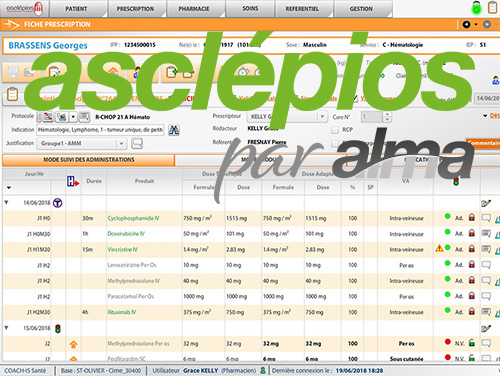The height and width of the screenshot is (376, 500).
Task: Collapse the 14/06/2018 day group
Action: coord(6,202)
